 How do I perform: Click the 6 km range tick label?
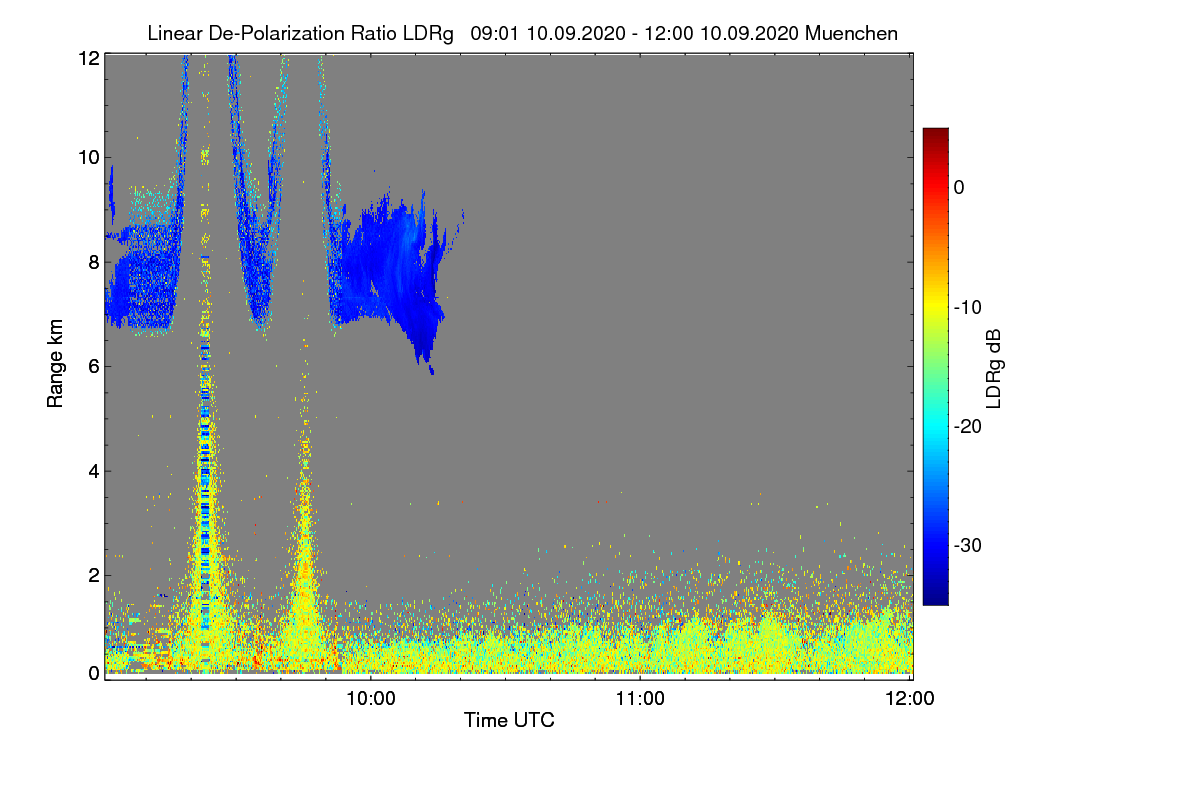(93, 366)
